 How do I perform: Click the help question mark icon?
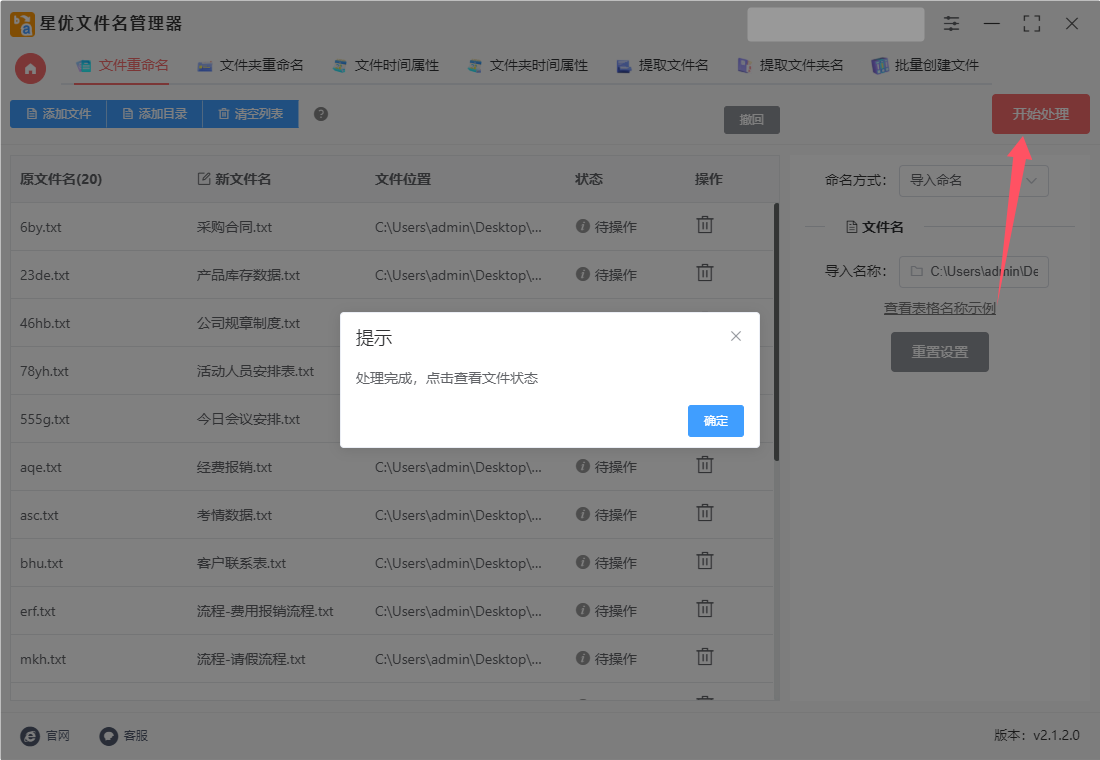(321, 114)
